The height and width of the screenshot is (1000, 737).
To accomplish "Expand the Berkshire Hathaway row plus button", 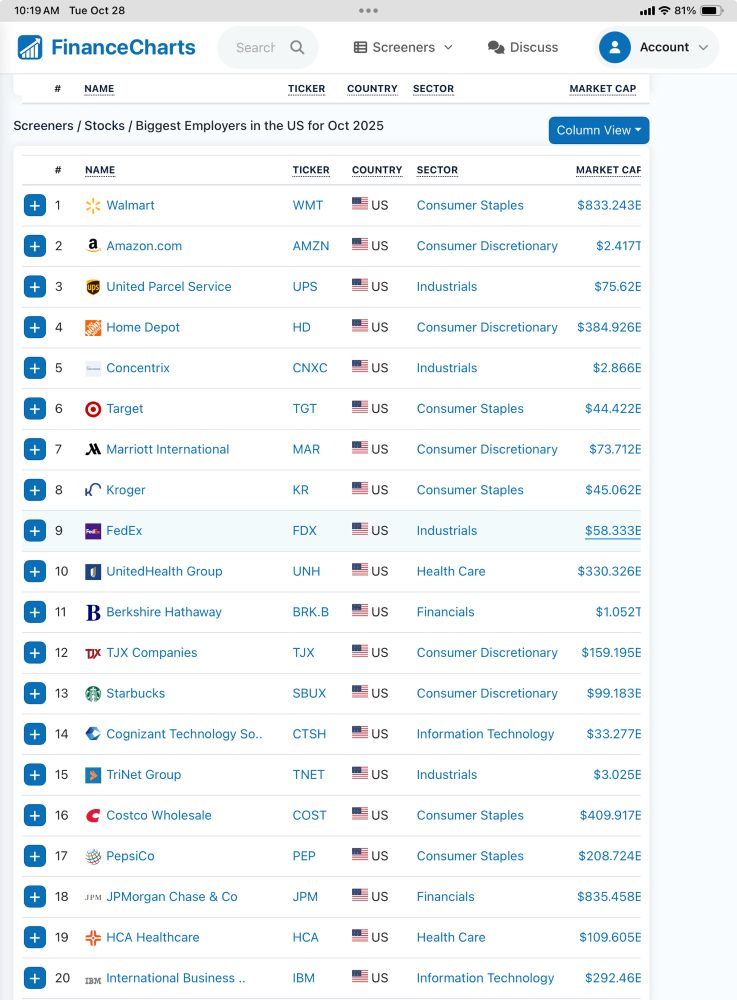I will click(34, 612).
